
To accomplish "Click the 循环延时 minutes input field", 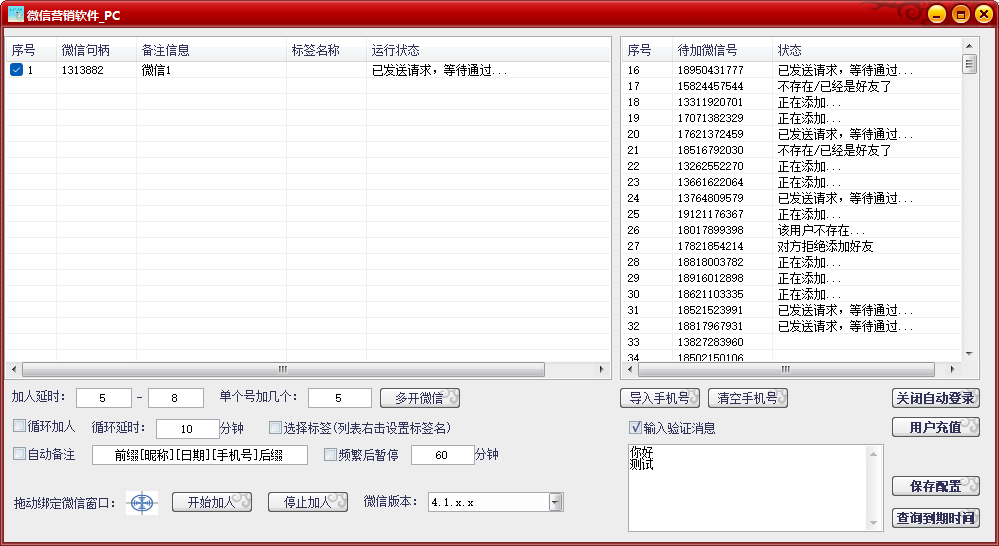I will point(187,428).
